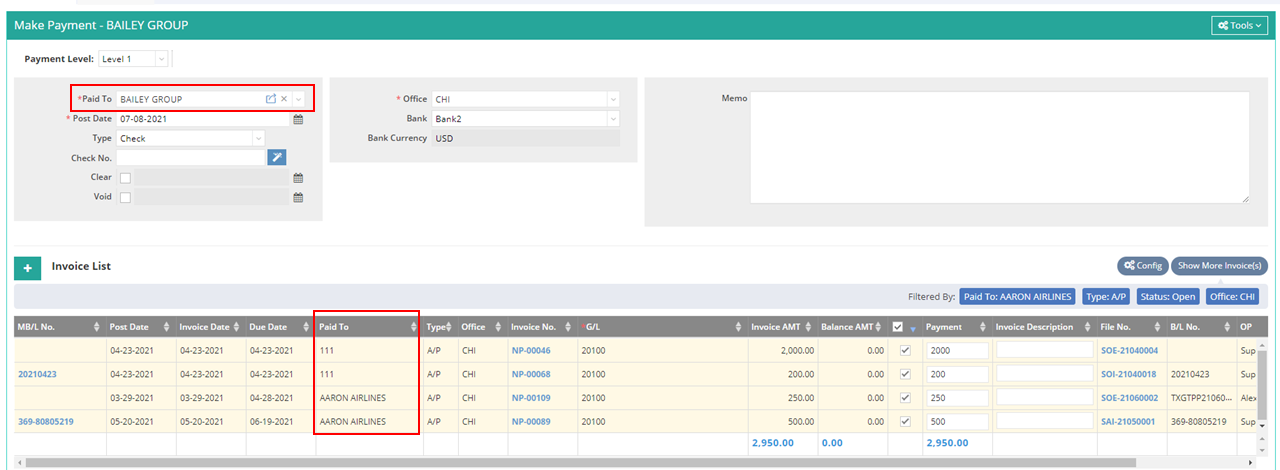Expand the Payment Level dropdown
Image resolution: width=1280 pixels, height=470 pixels.
(161, 59)
